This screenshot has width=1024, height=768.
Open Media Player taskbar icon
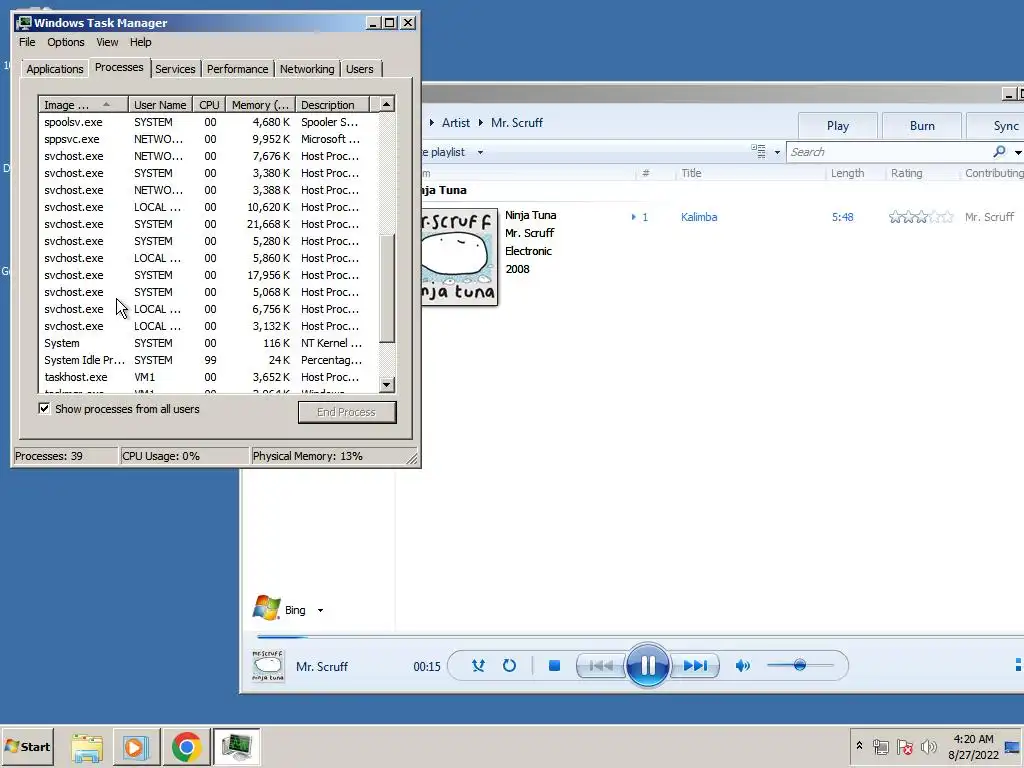(x=136, y=746)
